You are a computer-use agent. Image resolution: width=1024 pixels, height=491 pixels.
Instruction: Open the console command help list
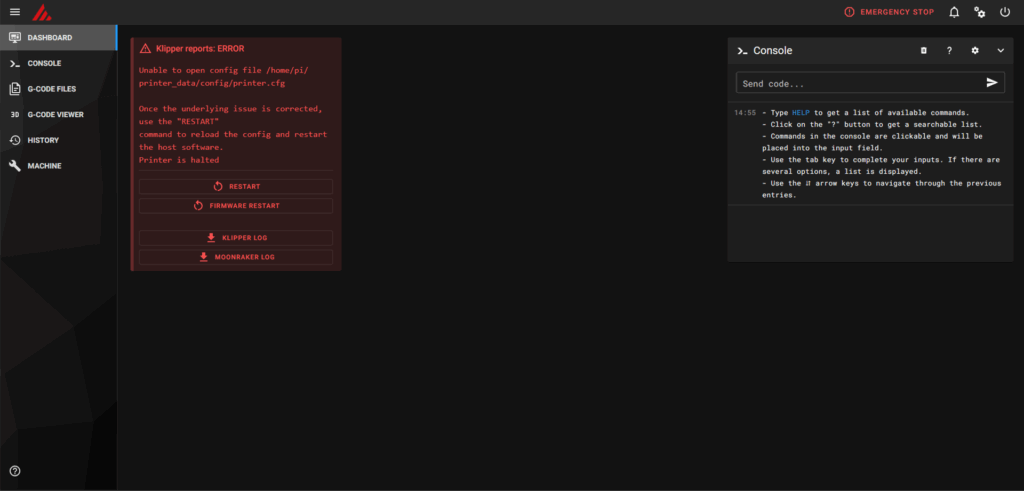click(948, 50)
